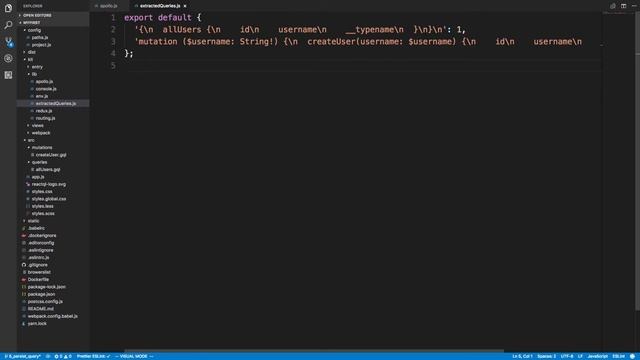Open redux.js in the file tree
This screenshot has width=640, height=360.
pyautogui.click(x=44, y=111)
